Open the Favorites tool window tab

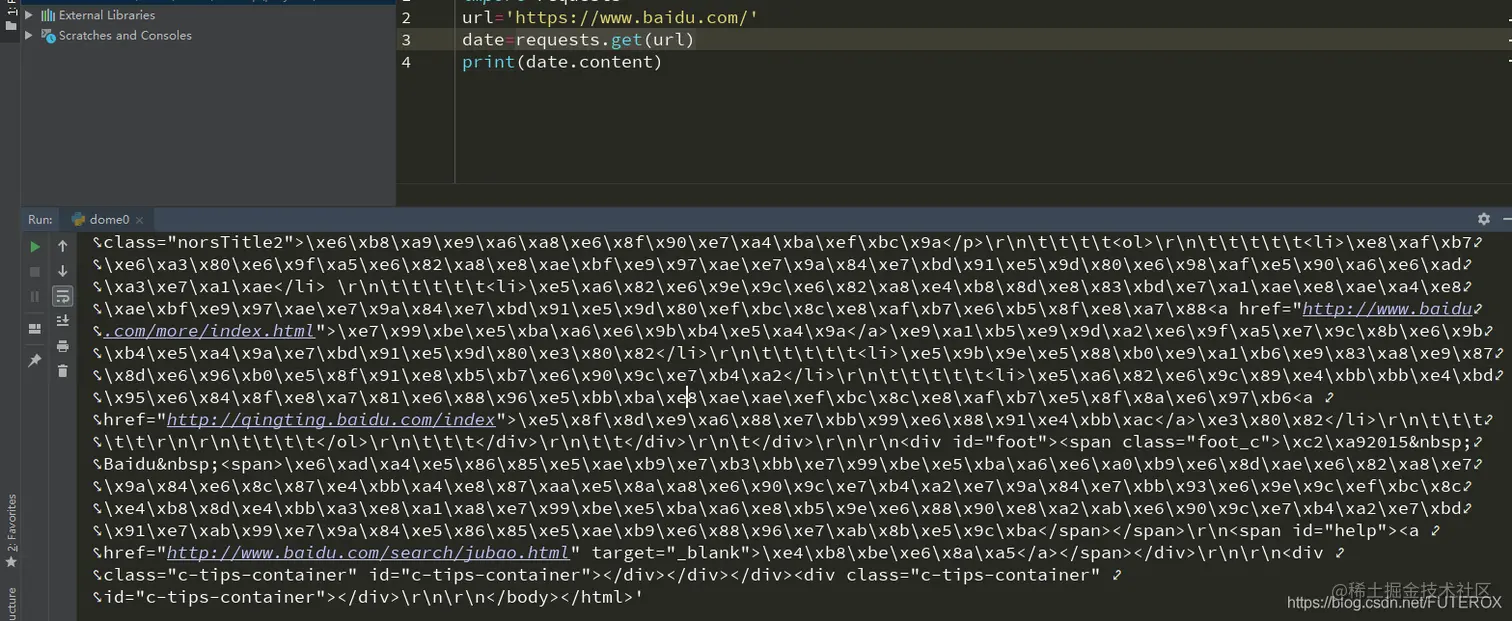point(11,530)
